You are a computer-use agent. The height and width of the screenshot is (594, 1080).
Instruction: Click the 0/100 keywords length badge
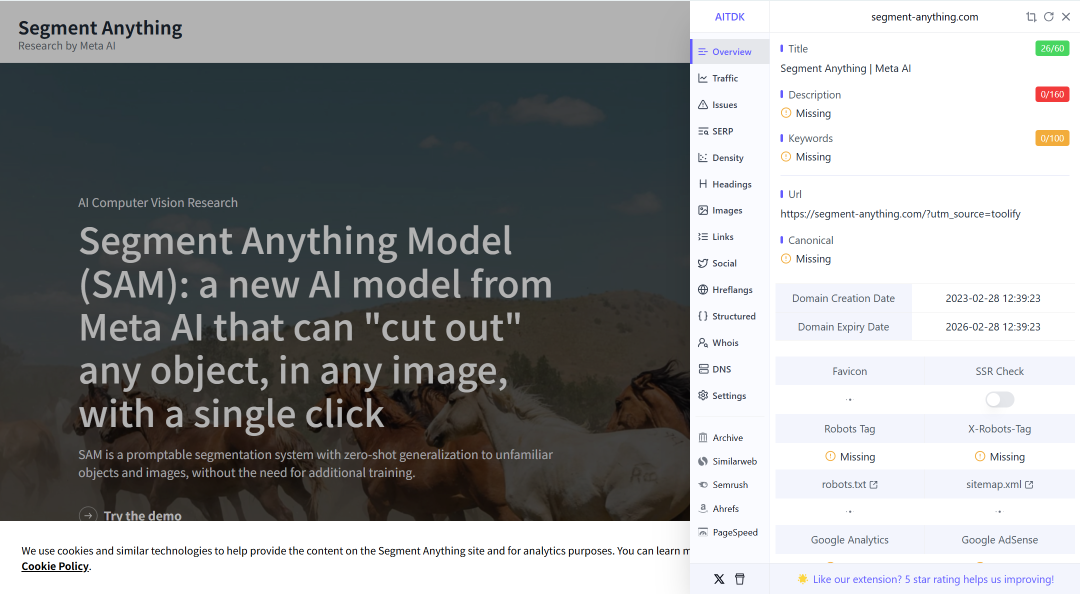pyautogui.click(x=1052, y=139)
